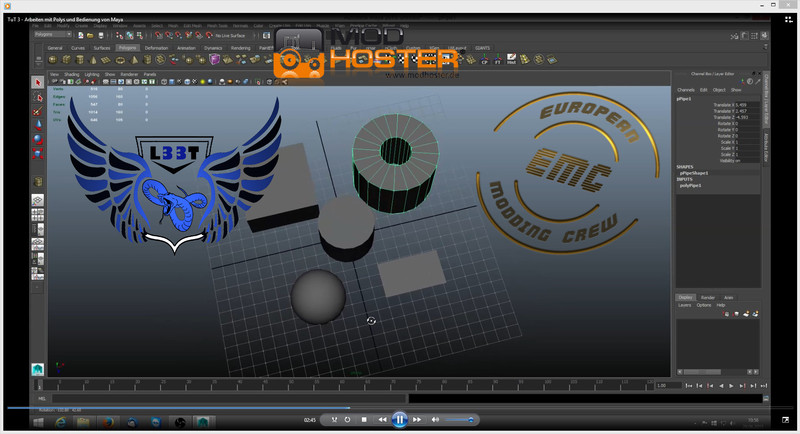
Task: Select the Translate X value field
Action: (x=747, y=104)
